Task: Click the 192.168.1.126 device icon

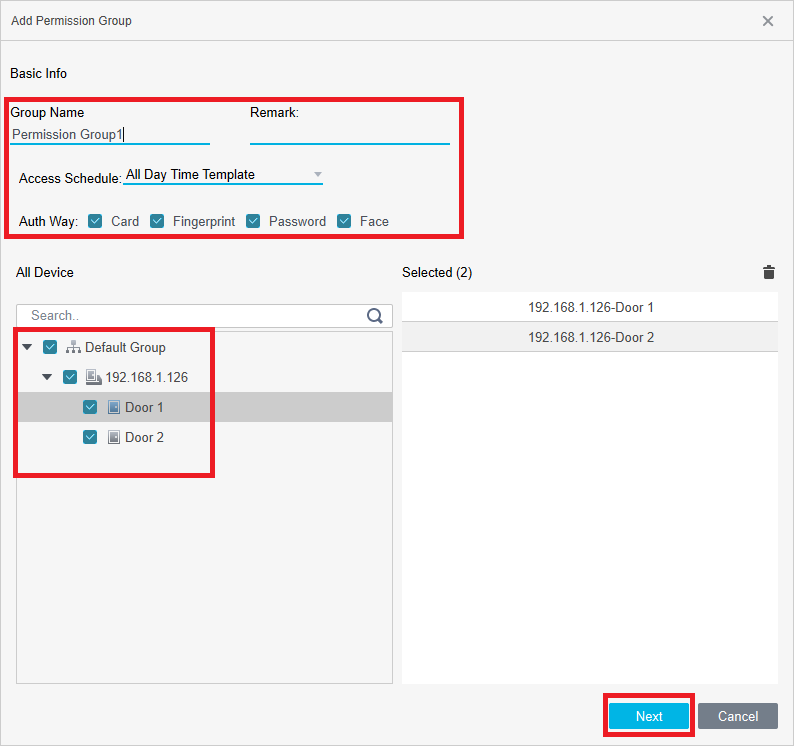Action: 93,377
